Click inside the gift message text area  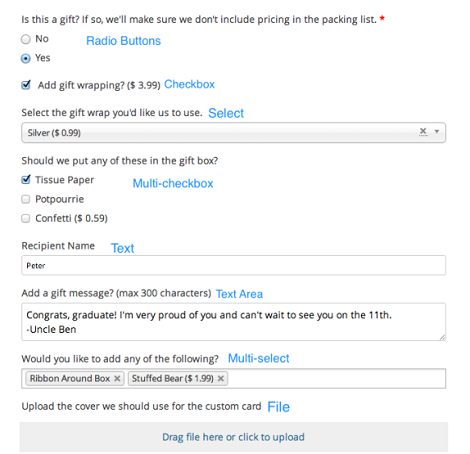[x=233, y=322]
